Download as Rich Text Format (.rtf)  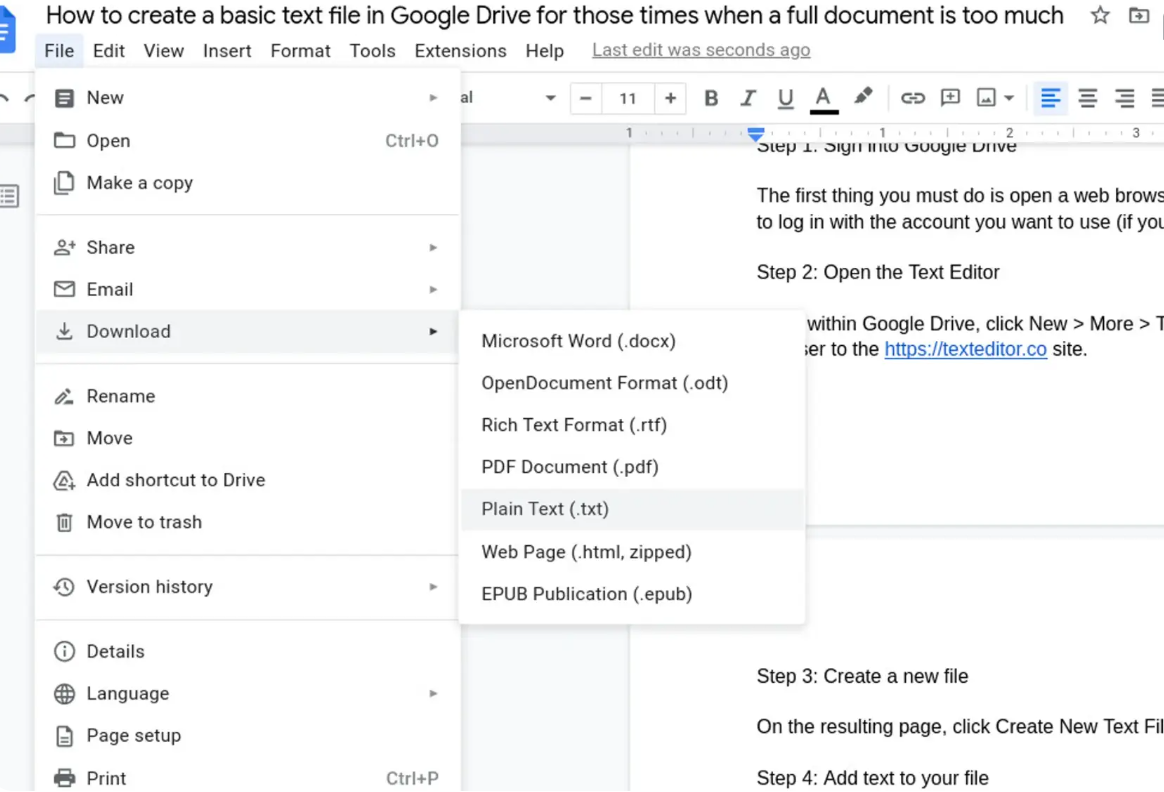632,425
